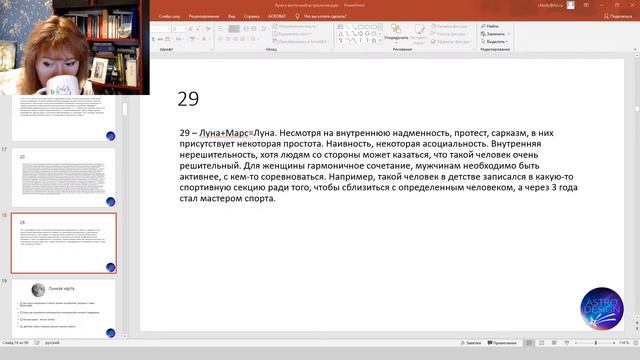Open the Заливка фигуры shape fill option

[x=451, y=26]
